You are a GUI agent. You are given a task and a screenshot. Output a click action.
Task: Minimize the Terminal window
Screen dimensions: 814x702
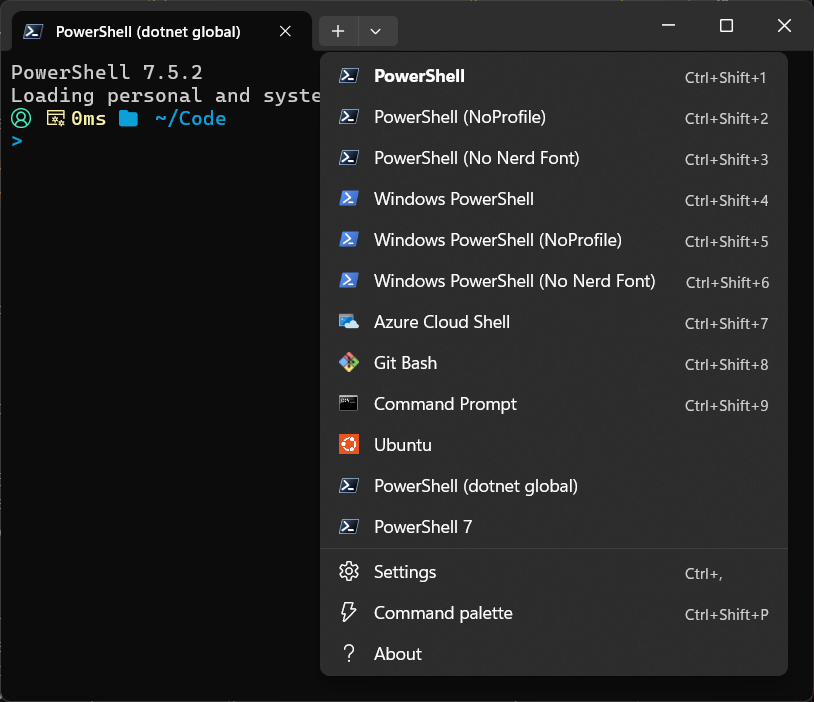coord(668,25)
